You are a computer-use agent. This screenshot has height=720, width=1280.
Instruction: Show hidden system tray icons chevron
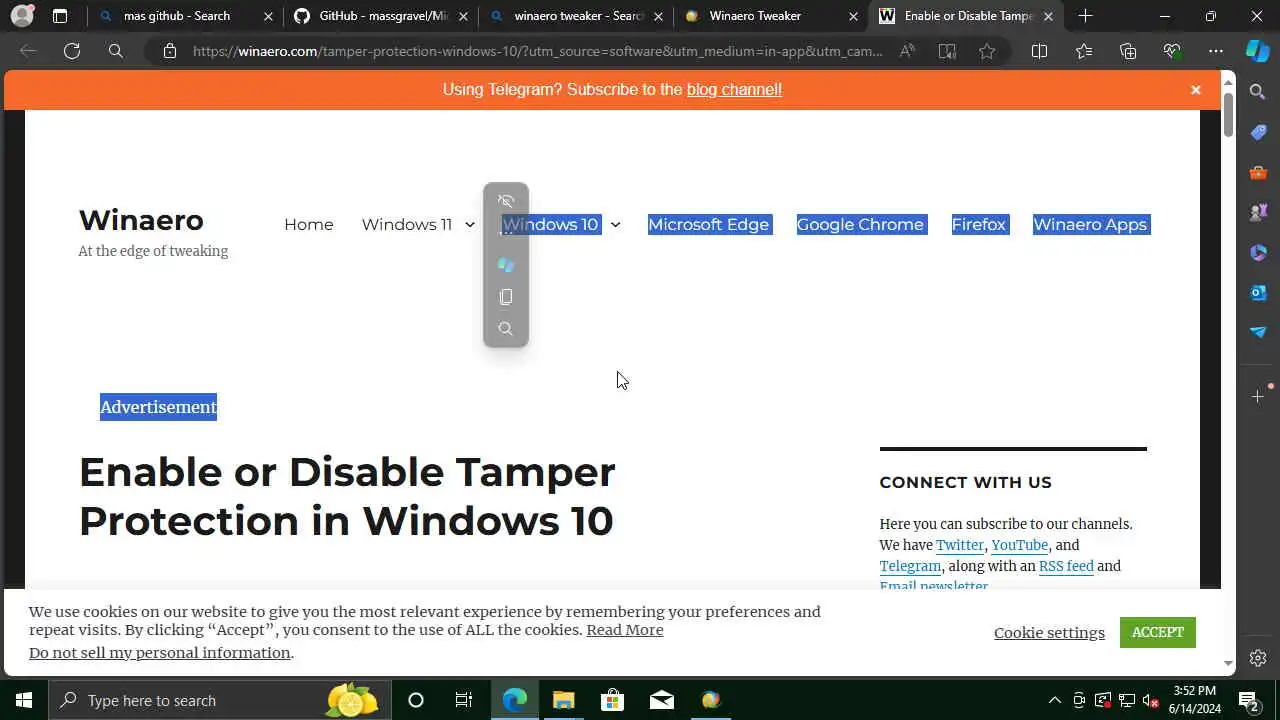[x=1054, y=700]
